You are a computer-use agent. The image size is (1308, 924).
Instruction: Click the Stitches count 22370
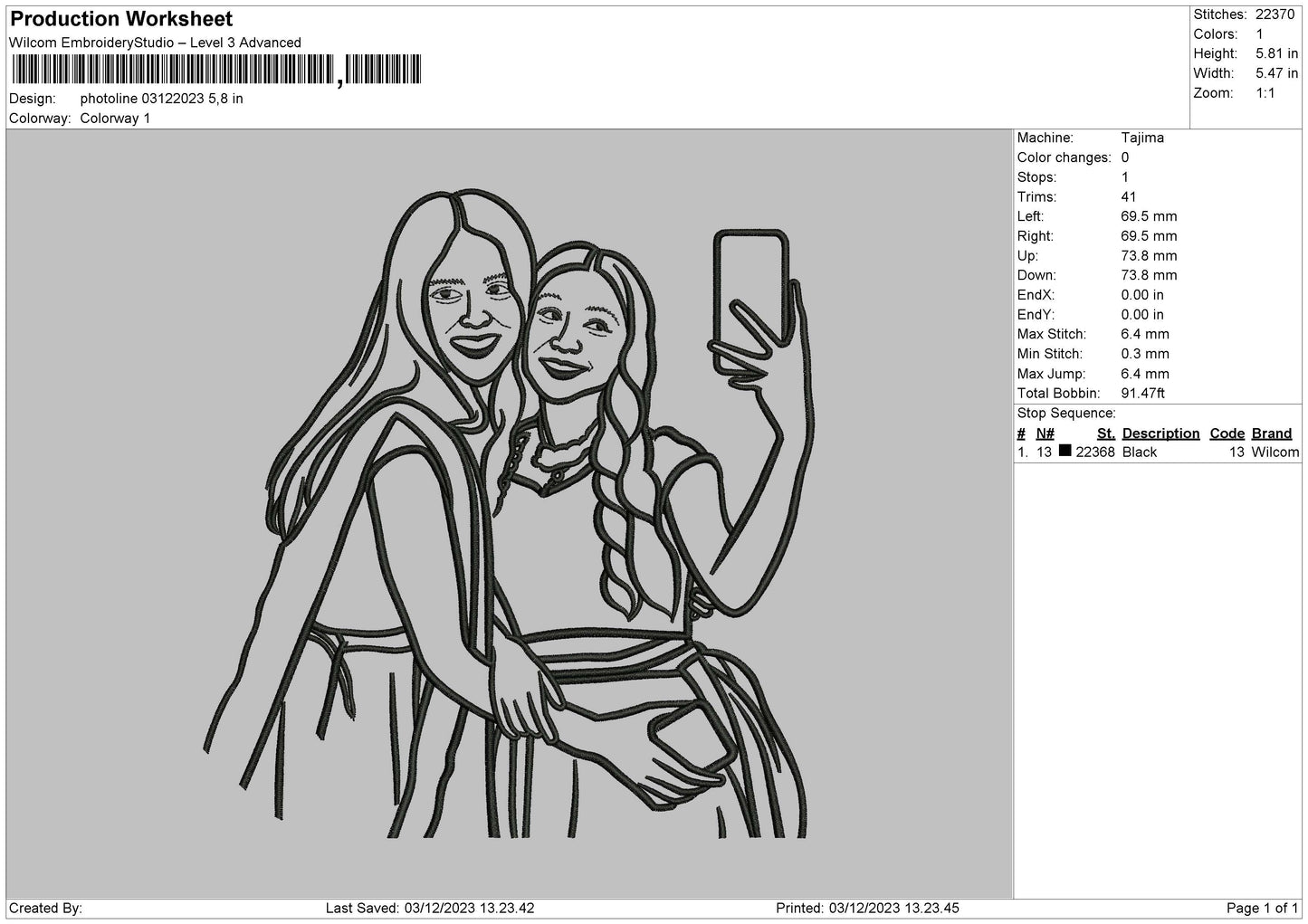(x=1276, y=14)
